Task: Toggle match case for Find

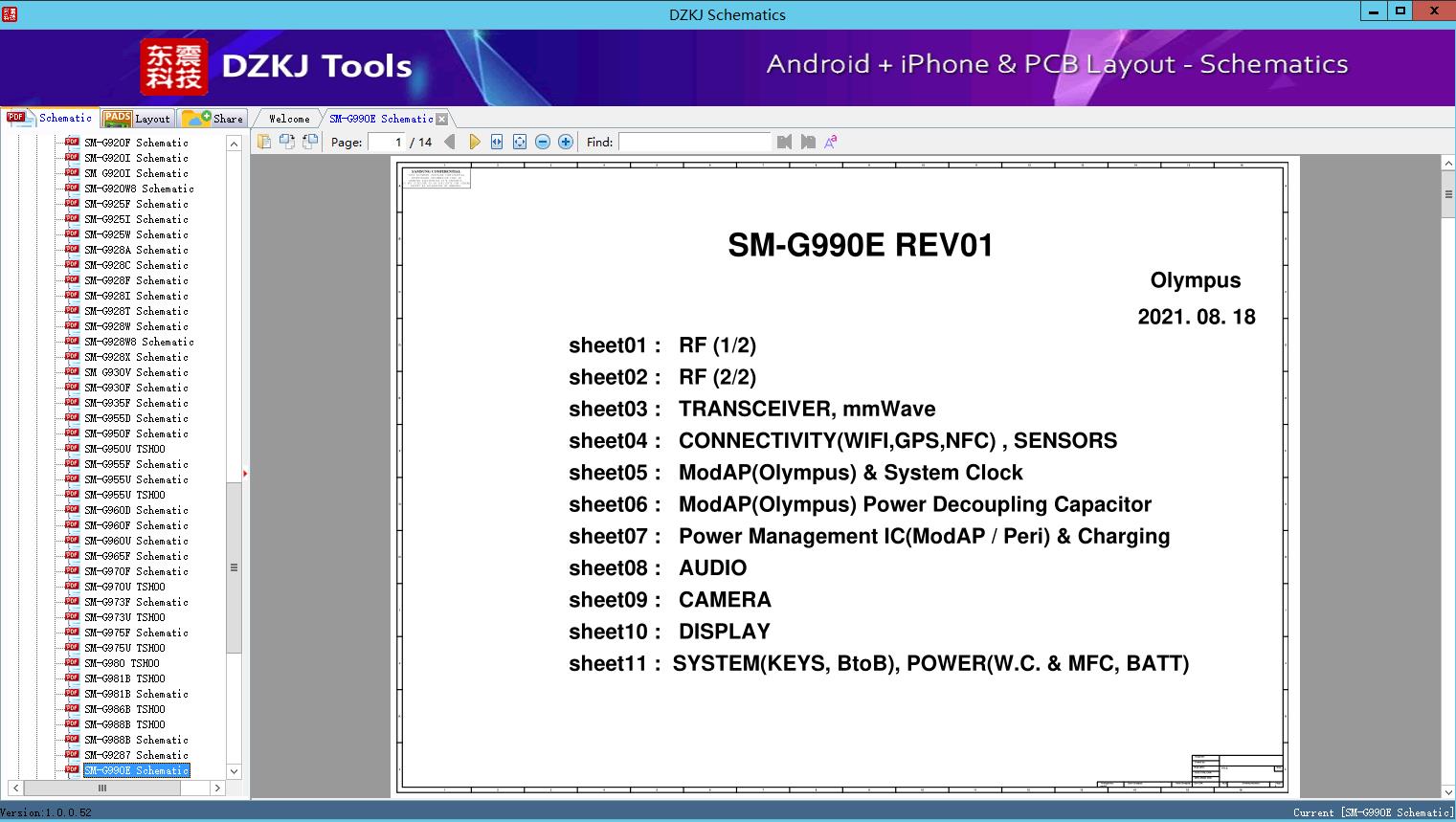Action: pyautogui.click(x=831, y=142)
